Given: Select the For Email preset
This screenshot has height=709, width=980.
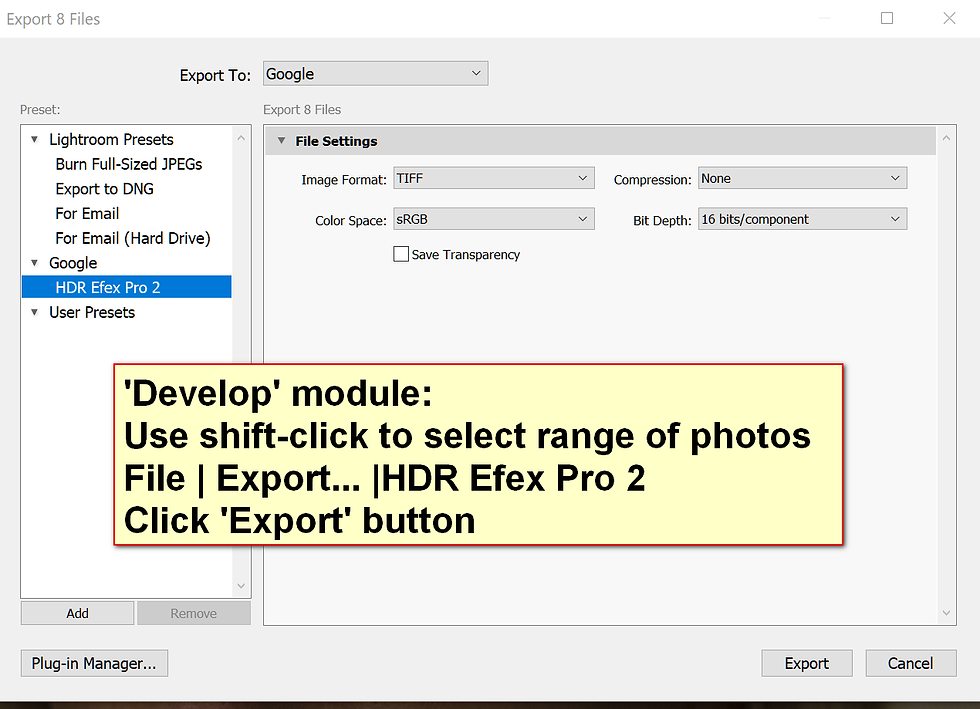Looking at the screenshot, I should pos(87,213).
